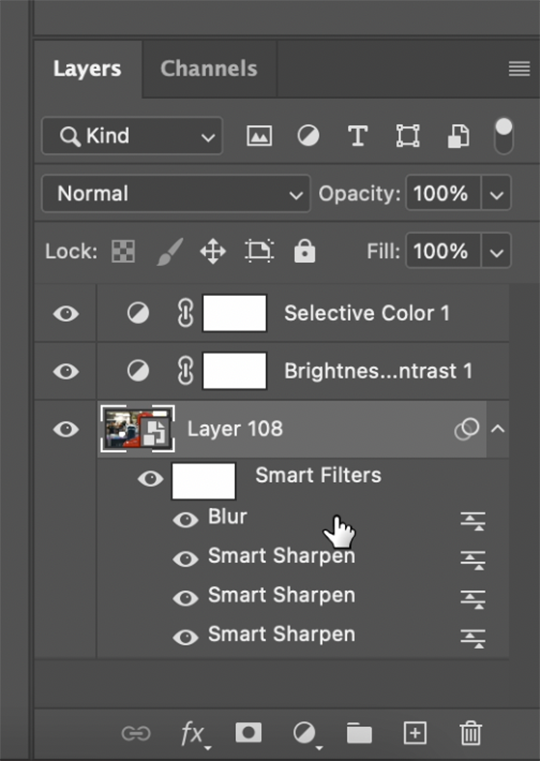The width and height of the screenshot is (540, 761).
Task: Open the Kind filter type dropdown
Action: click(132, 136)
